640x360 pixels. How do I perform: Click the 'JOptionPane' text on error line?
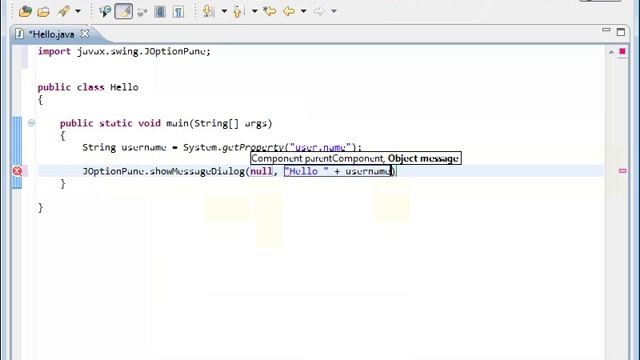[113, 171]
